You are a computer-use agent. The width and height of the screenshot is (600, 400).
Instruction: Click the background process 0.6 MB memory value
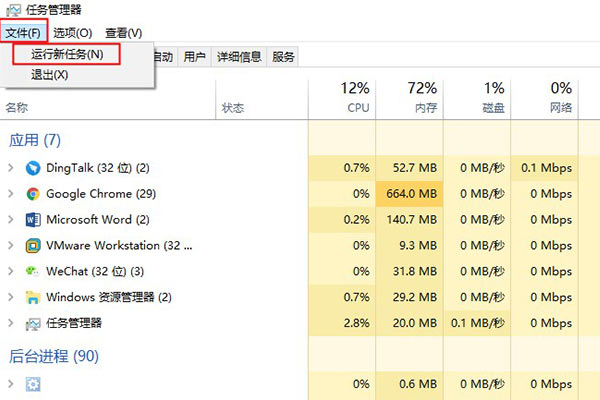(418, 384)
